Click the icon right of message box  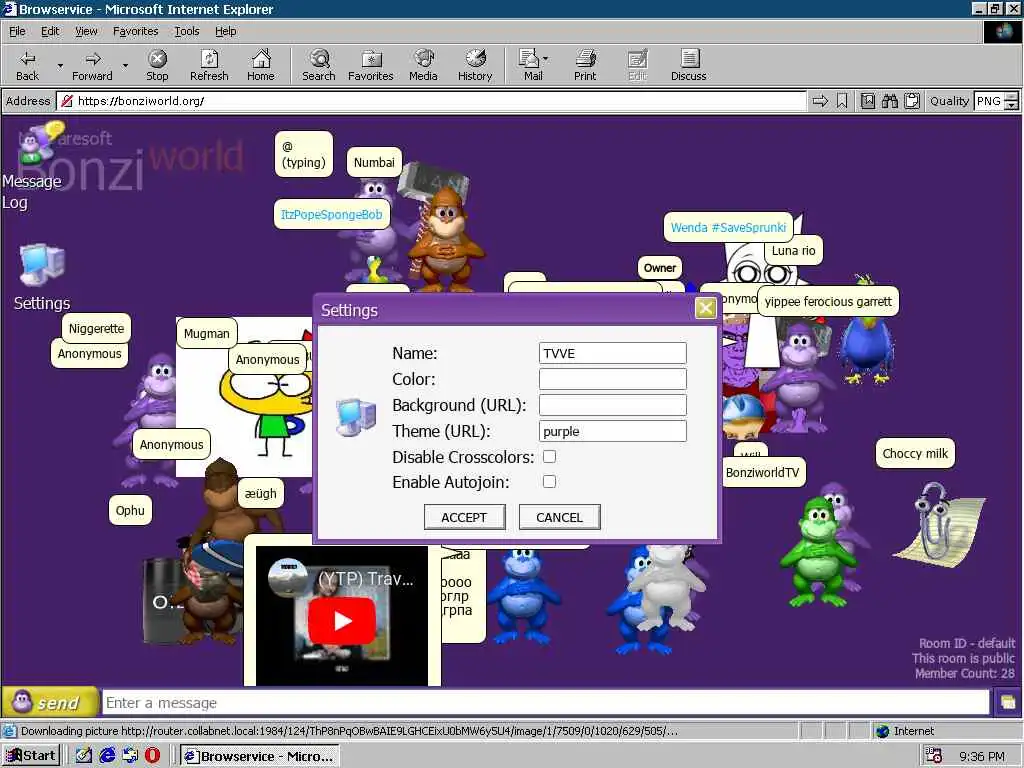coord(1008,703)
